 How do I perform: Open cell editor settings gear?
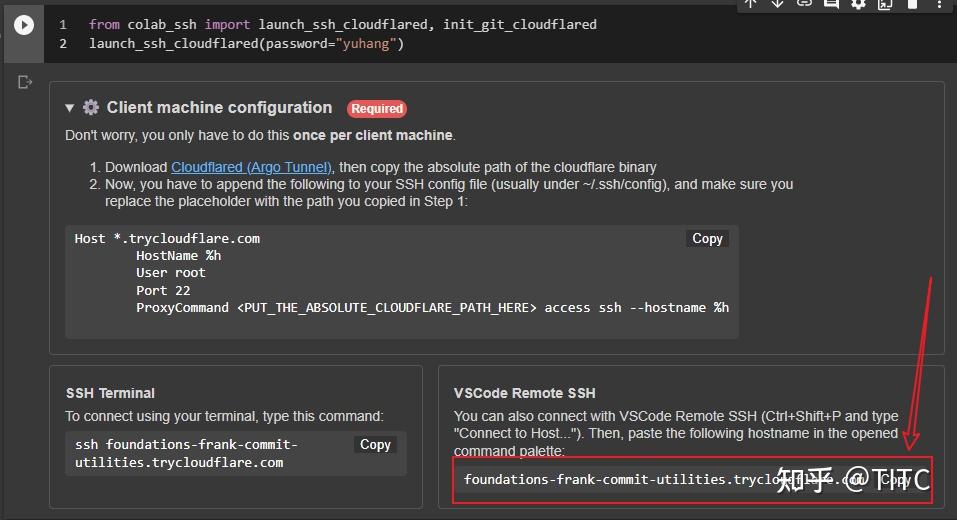858,4
